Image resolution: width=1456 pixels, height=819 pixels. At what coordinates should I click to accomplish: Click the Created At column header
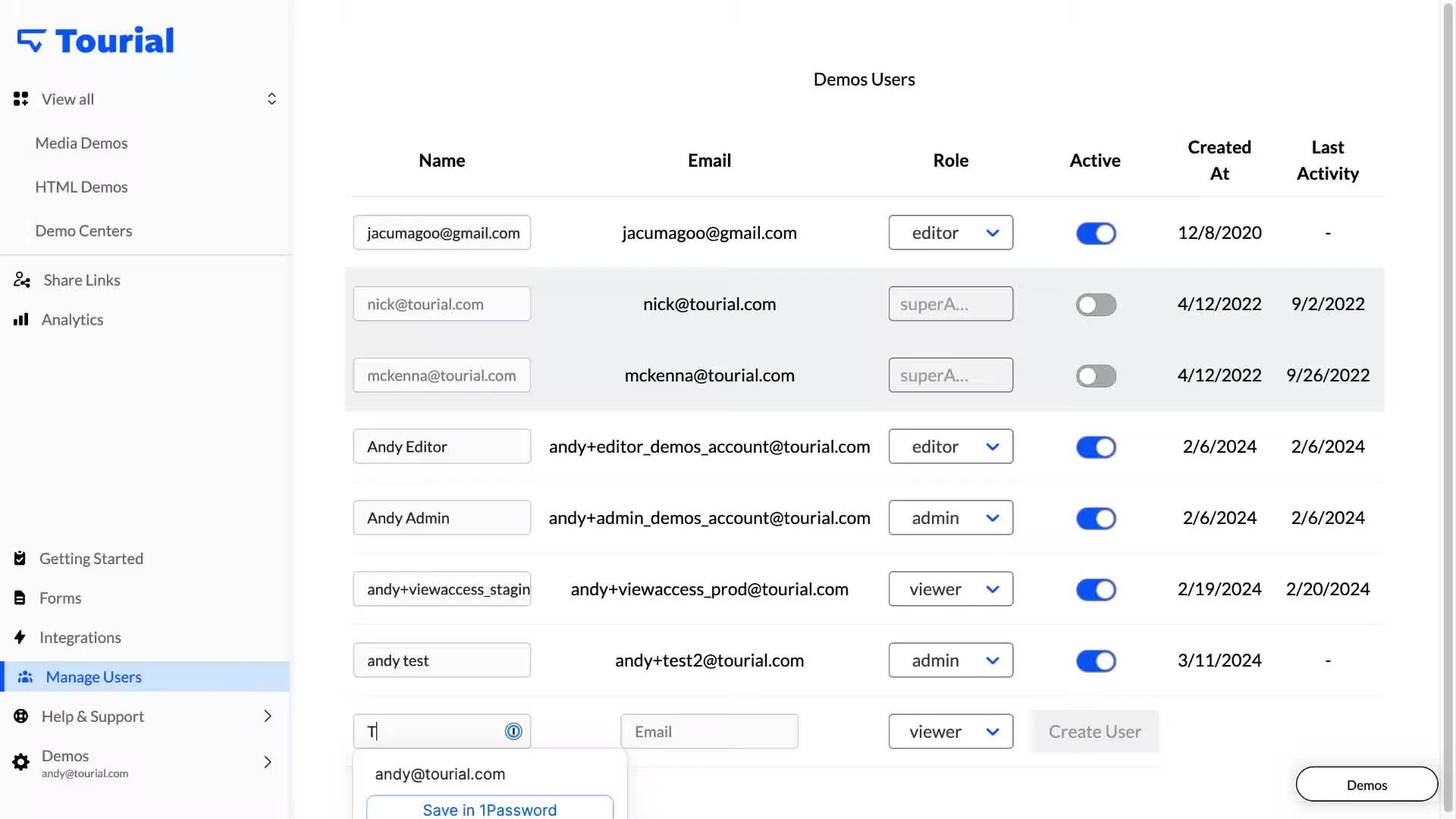[x=1219, y=160]
